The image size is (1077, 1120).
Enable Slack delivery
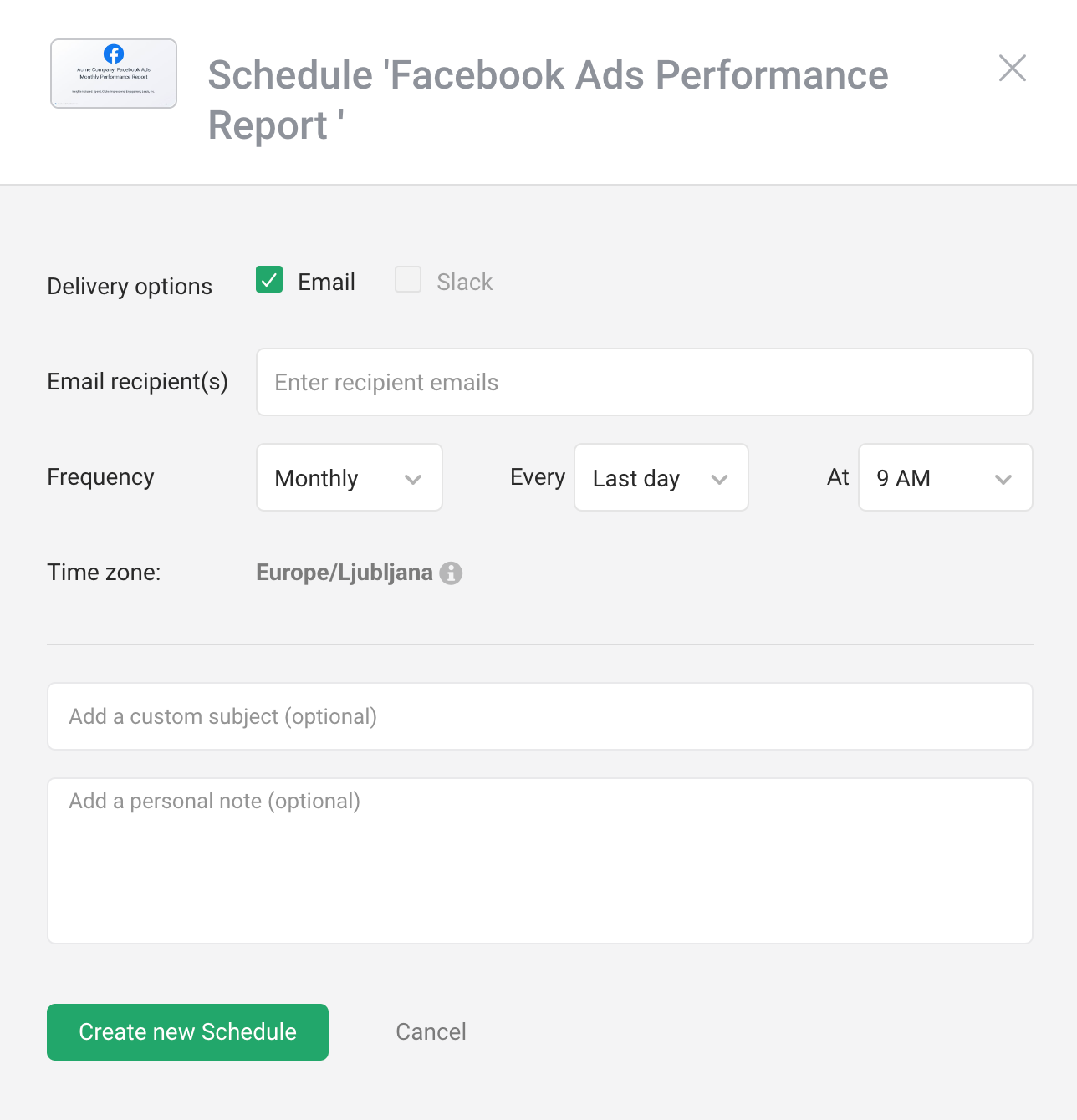point(407,280)
